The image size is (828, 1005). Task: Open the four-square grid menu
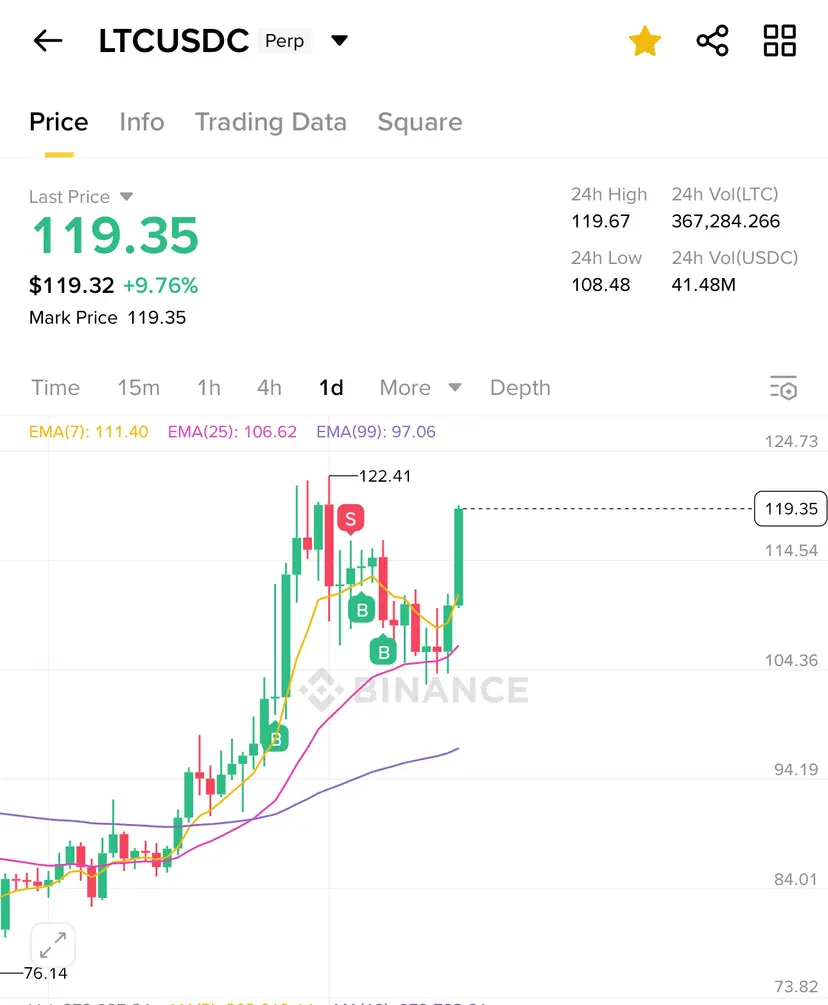tap(780, 41)
